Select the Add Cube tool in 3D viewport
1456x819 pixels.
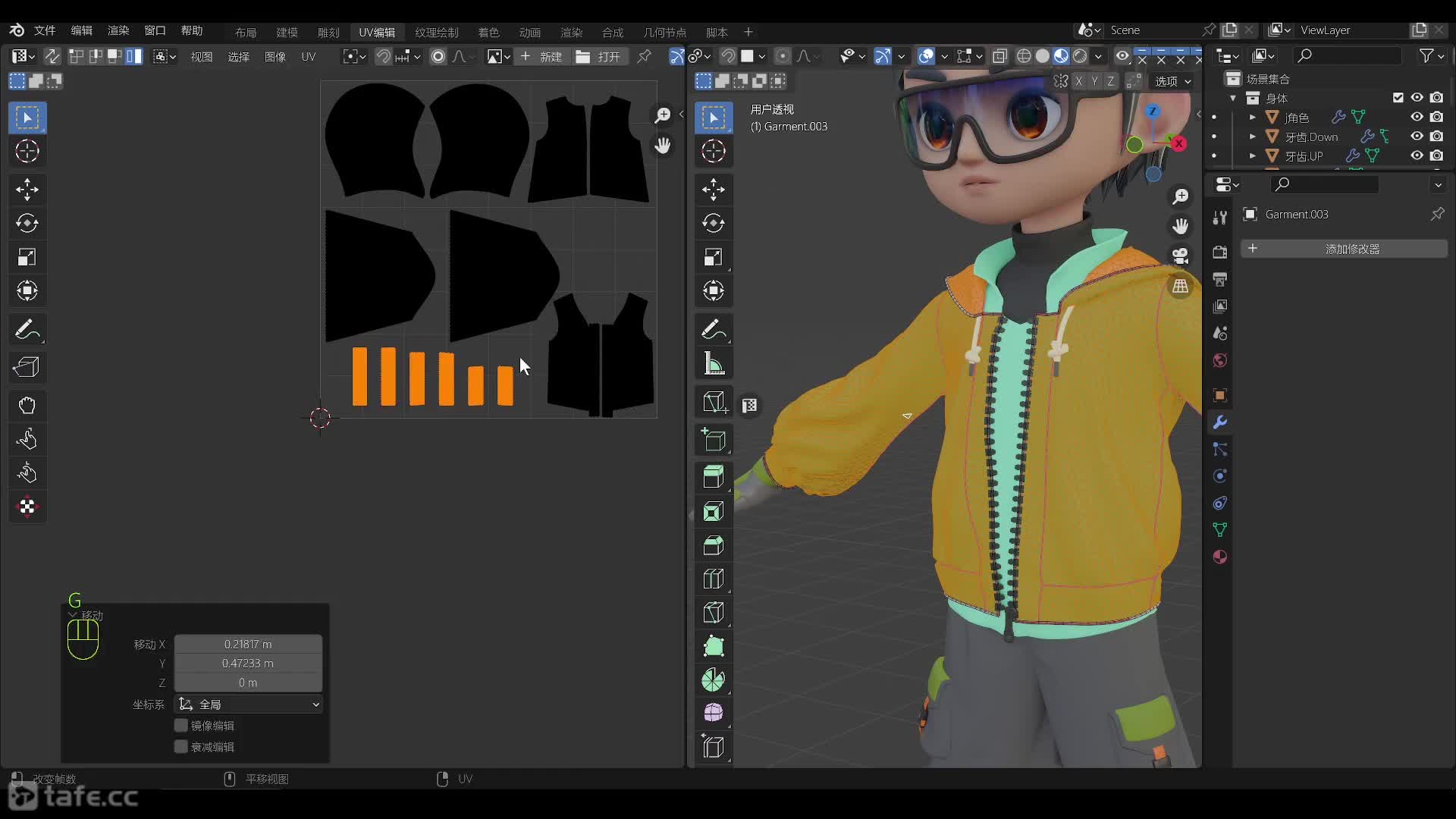714,440
